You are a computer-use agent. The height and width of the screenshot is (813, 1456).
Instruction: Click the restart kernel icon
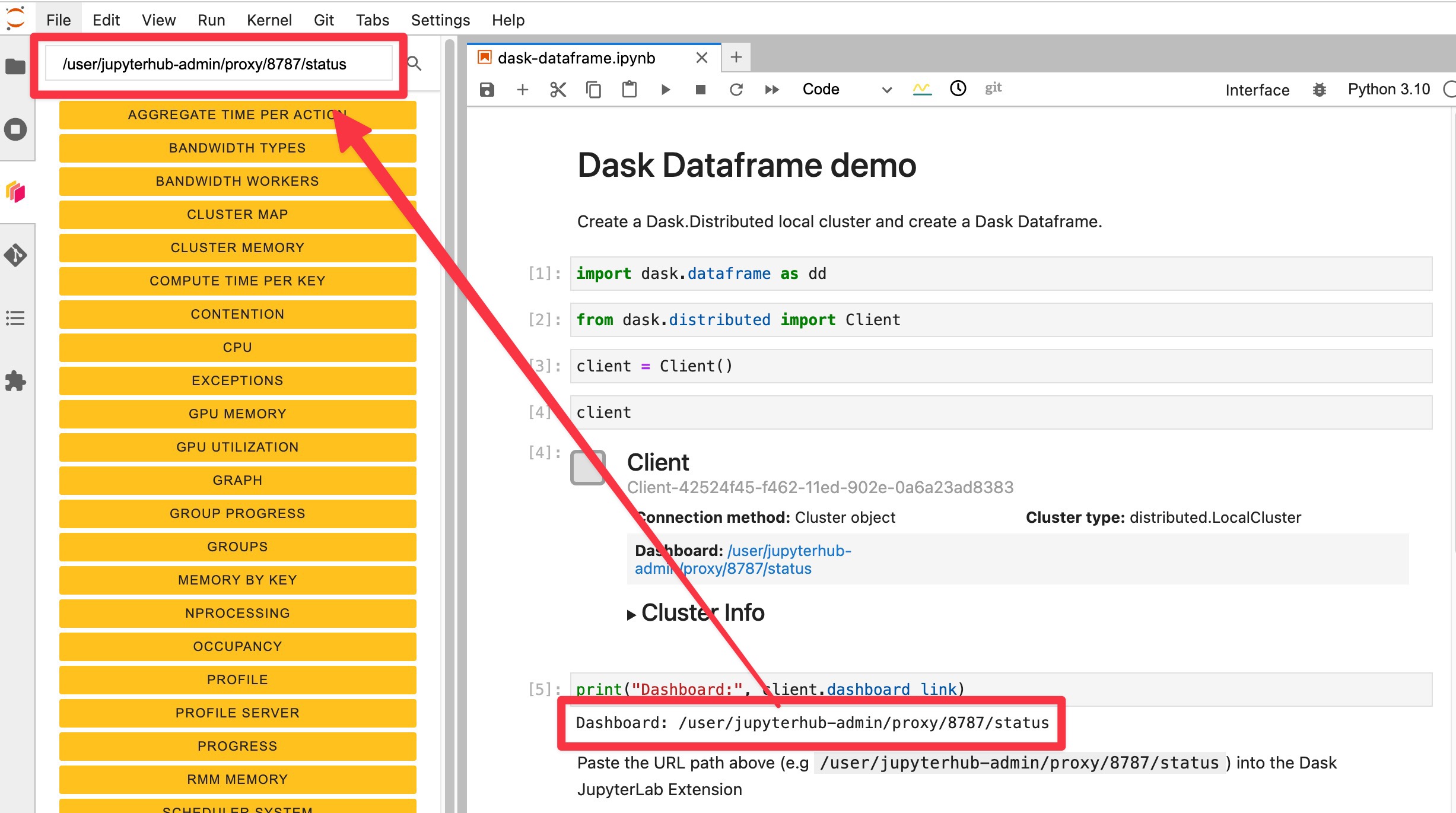pos(736,90)
